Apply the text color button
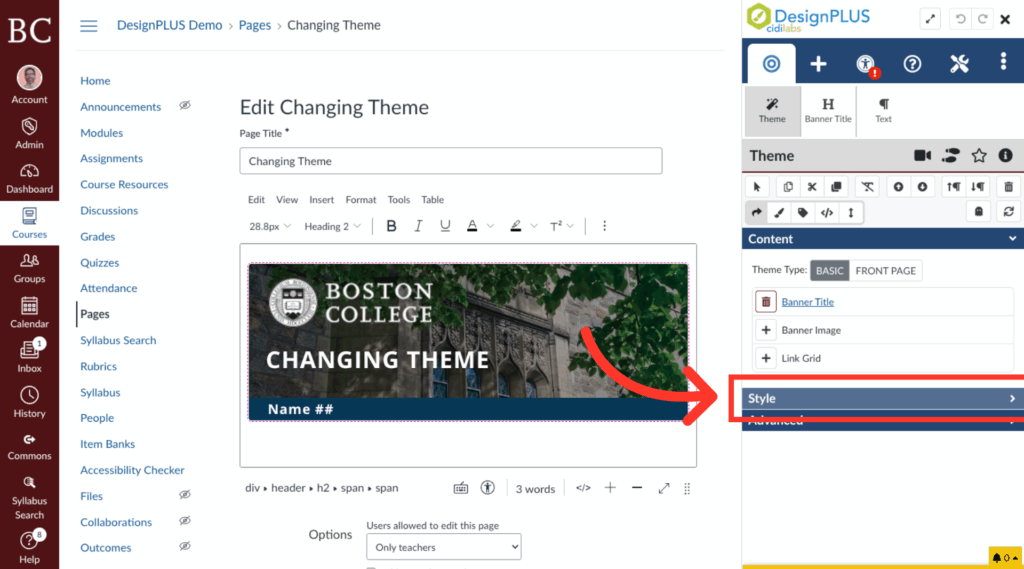Screen dimensions: 1024x569 coord(472,226)
